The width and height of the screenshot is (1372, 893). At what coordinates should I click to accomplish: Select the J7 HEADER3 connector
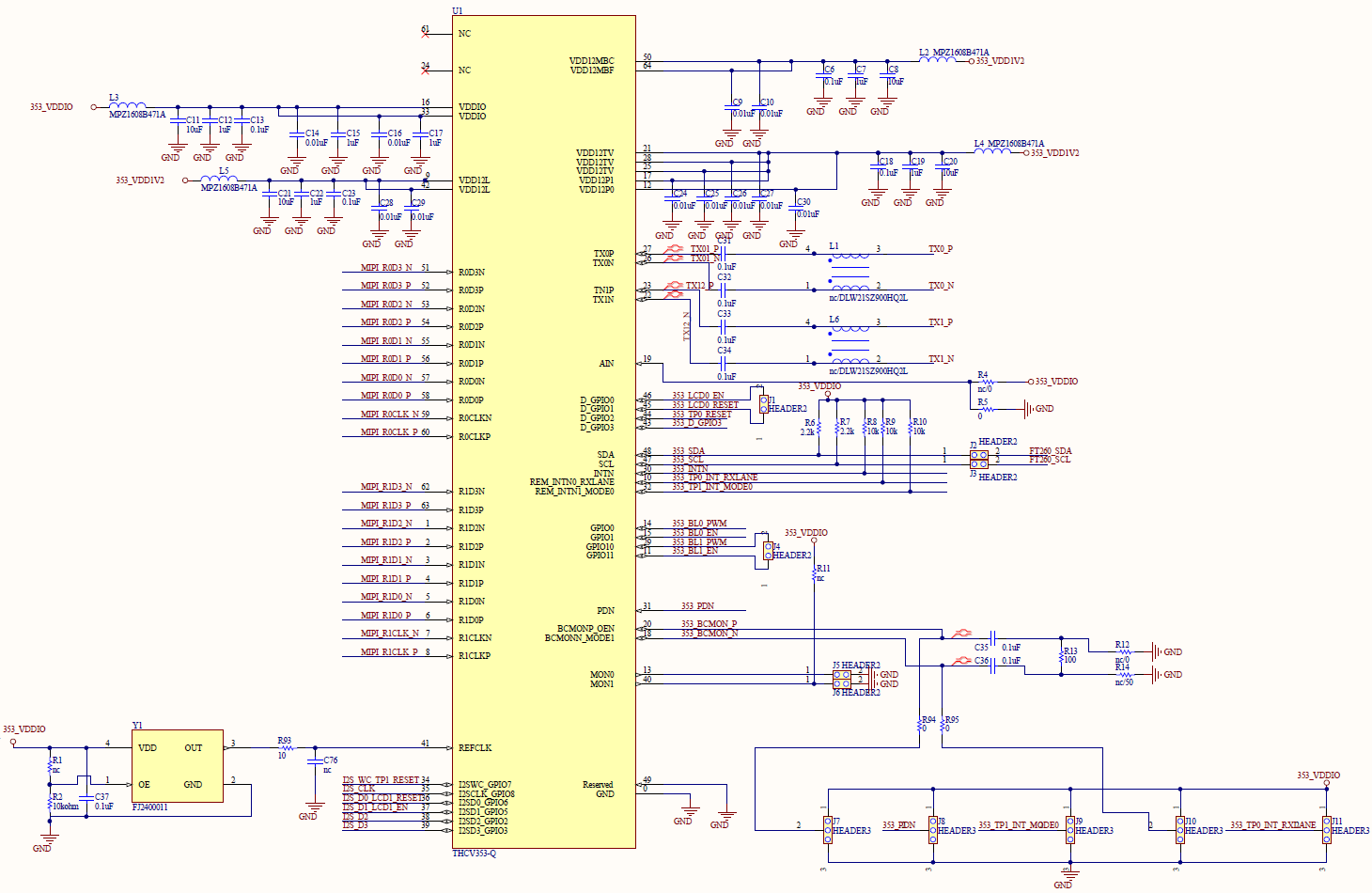(828, 829)
